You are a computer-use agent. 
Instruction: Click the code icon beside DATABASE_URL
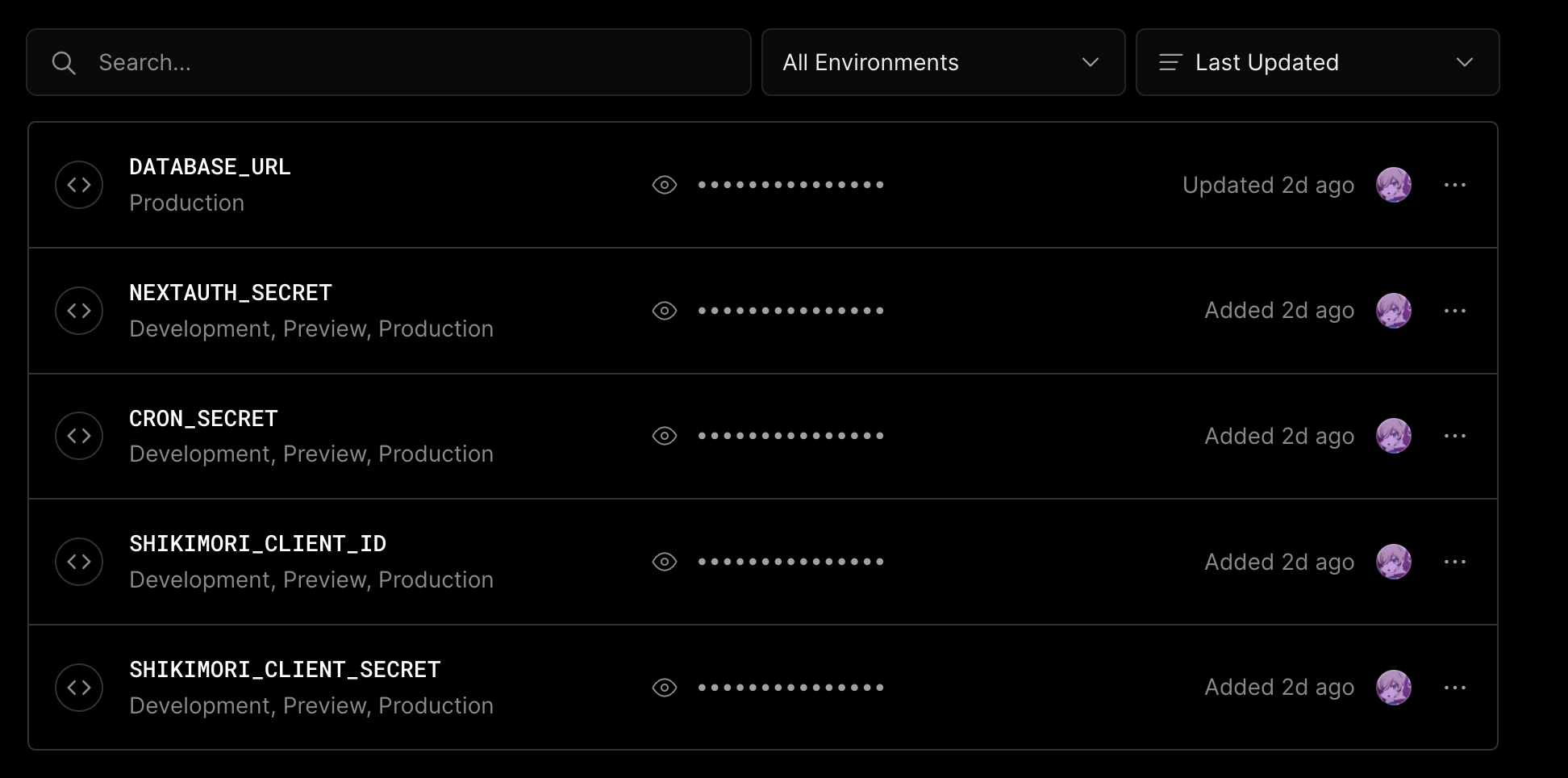79,184
